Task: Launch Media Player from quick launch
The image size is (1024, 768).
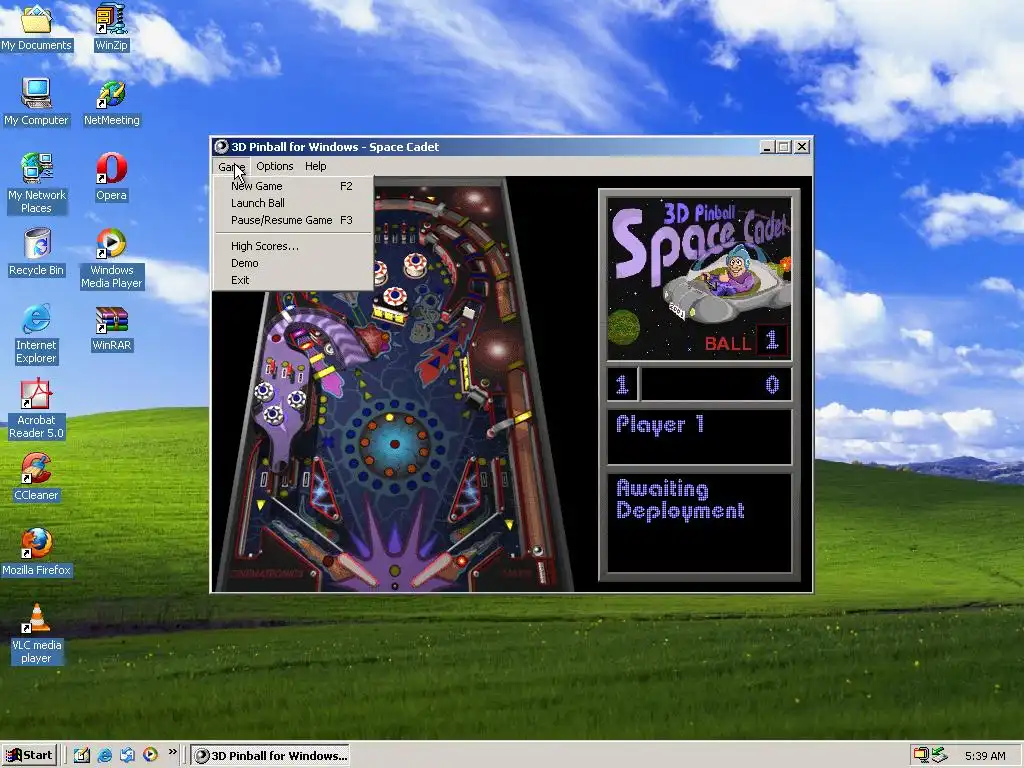Action: click(x=150, y=755)
